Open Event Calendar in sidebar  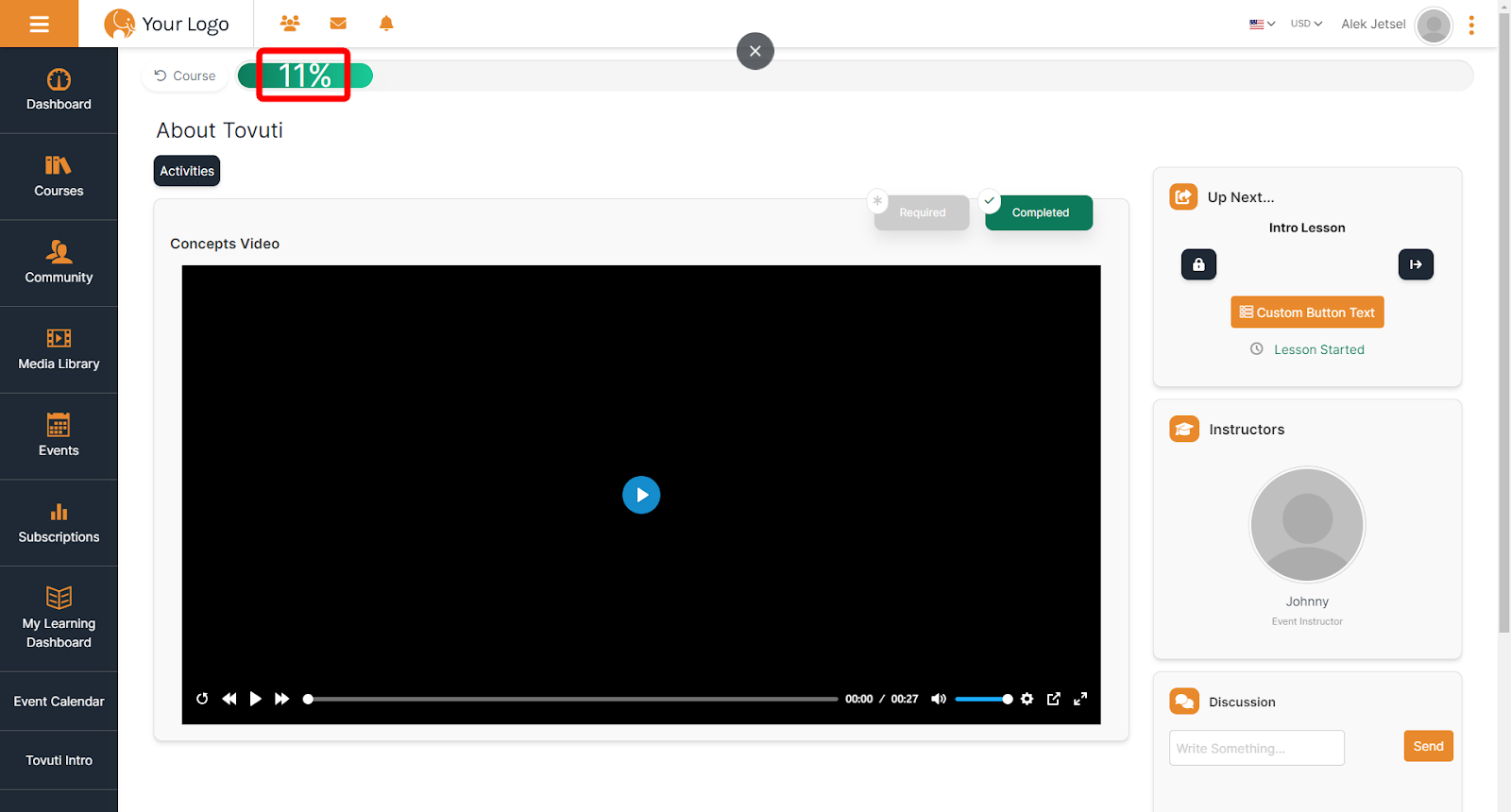pyautogui.click(x=59, y=702)
